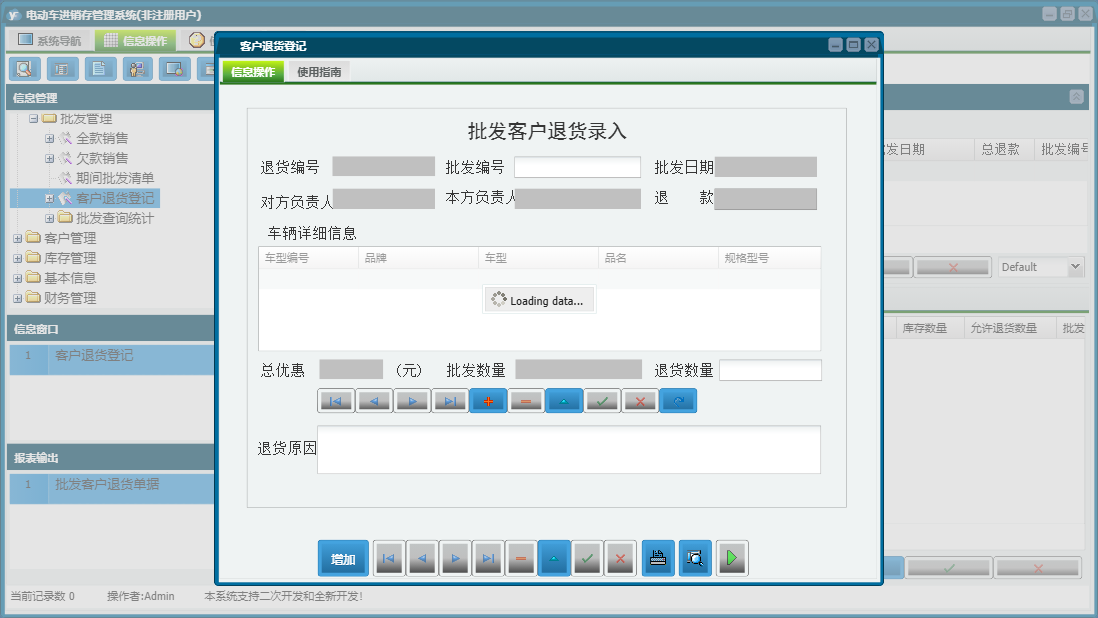Click edit triangle button in vehicle detail navigator
This screenshot has height=618, width=1098.
564,401
